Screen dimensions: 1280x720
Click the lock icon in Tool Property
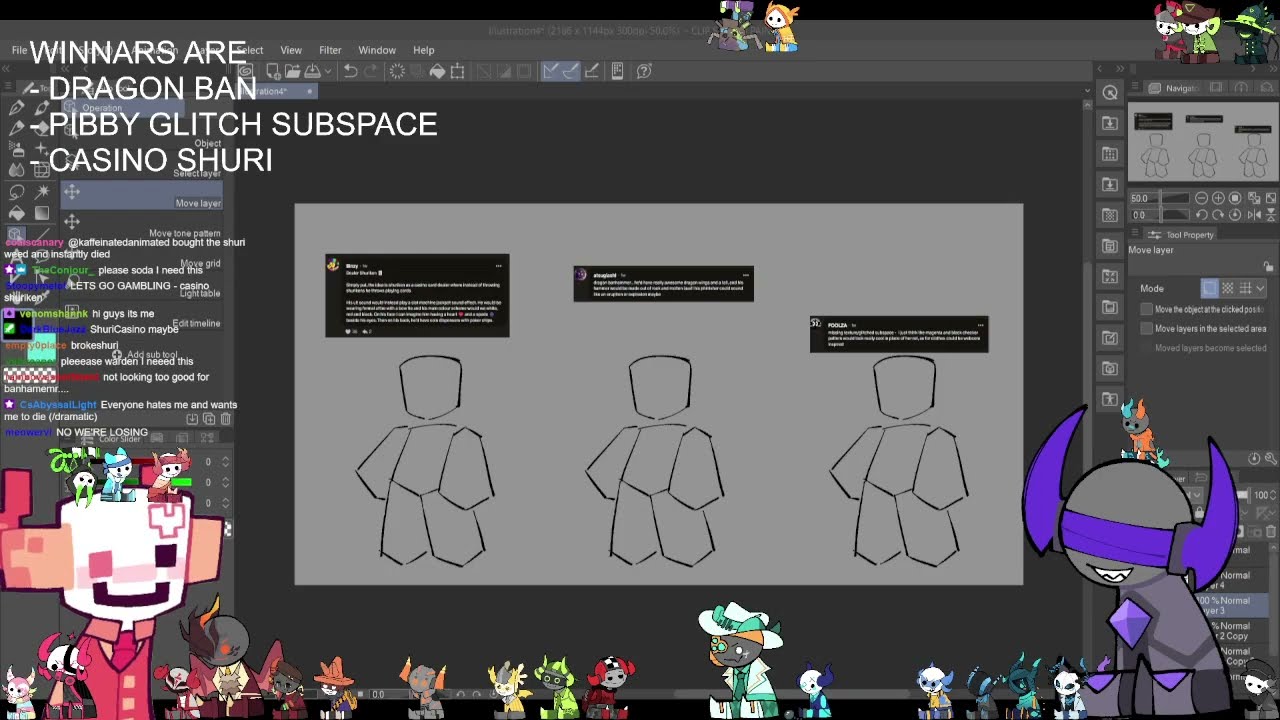(x=1268, y=267)
